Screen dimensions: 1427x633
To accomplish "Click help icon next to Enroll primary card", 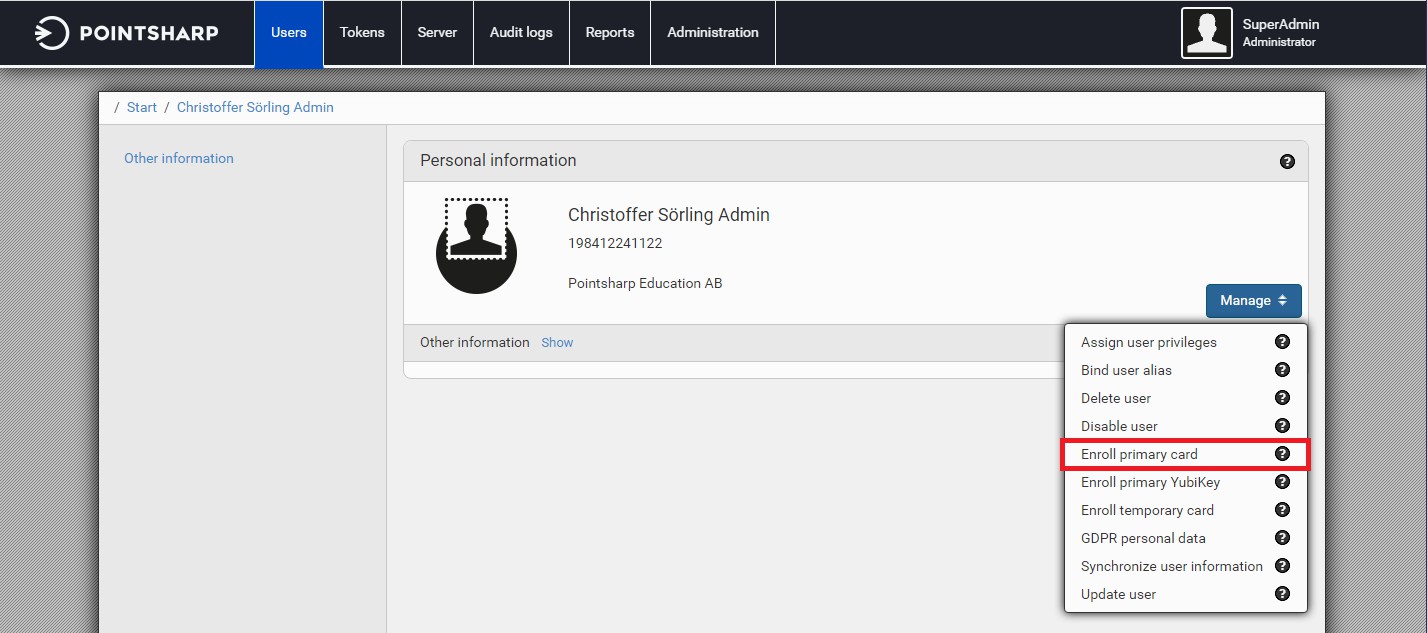I will point(1282,454).
